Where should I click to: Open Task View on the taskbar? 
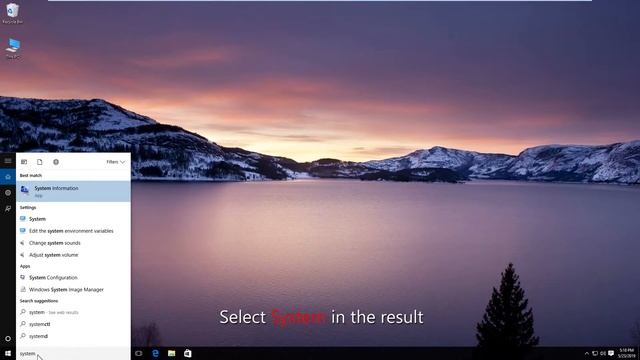point(139,353)
